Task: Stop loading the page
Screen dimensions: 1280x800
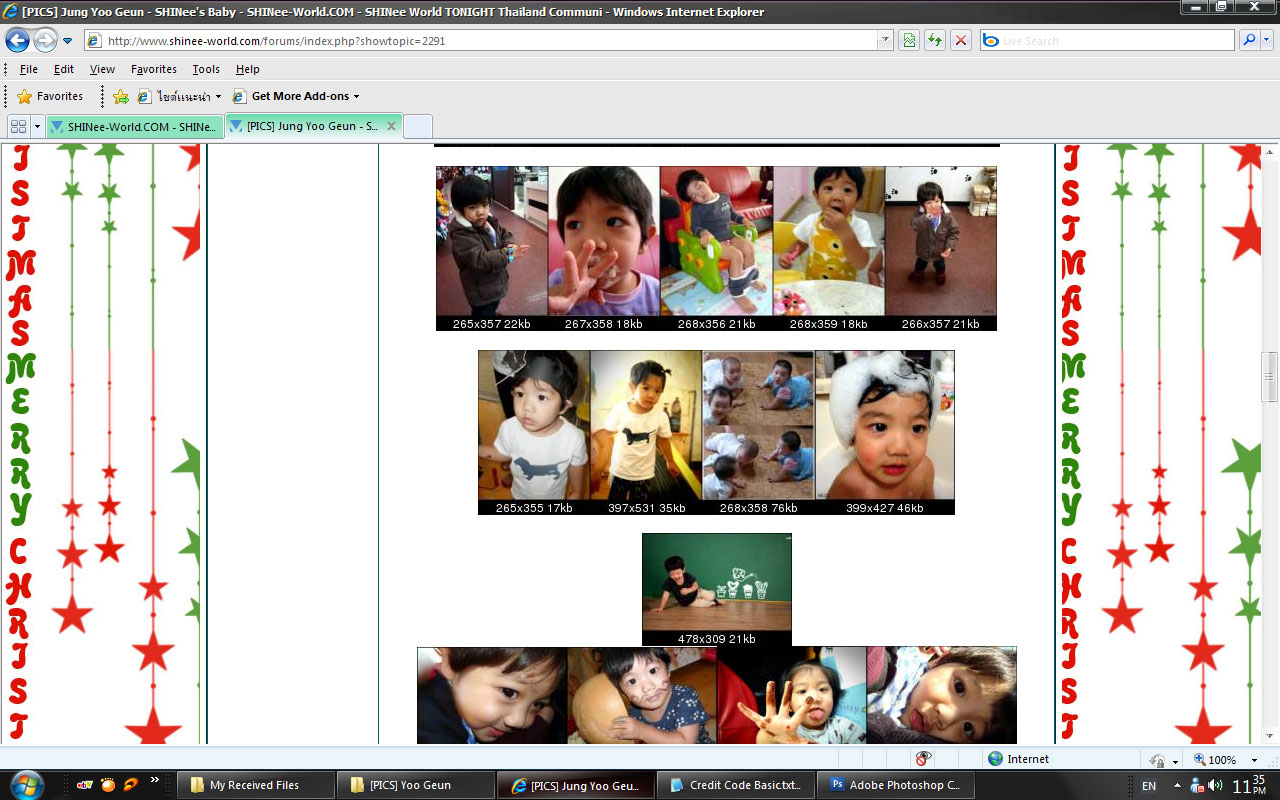Action: (961, 41)
